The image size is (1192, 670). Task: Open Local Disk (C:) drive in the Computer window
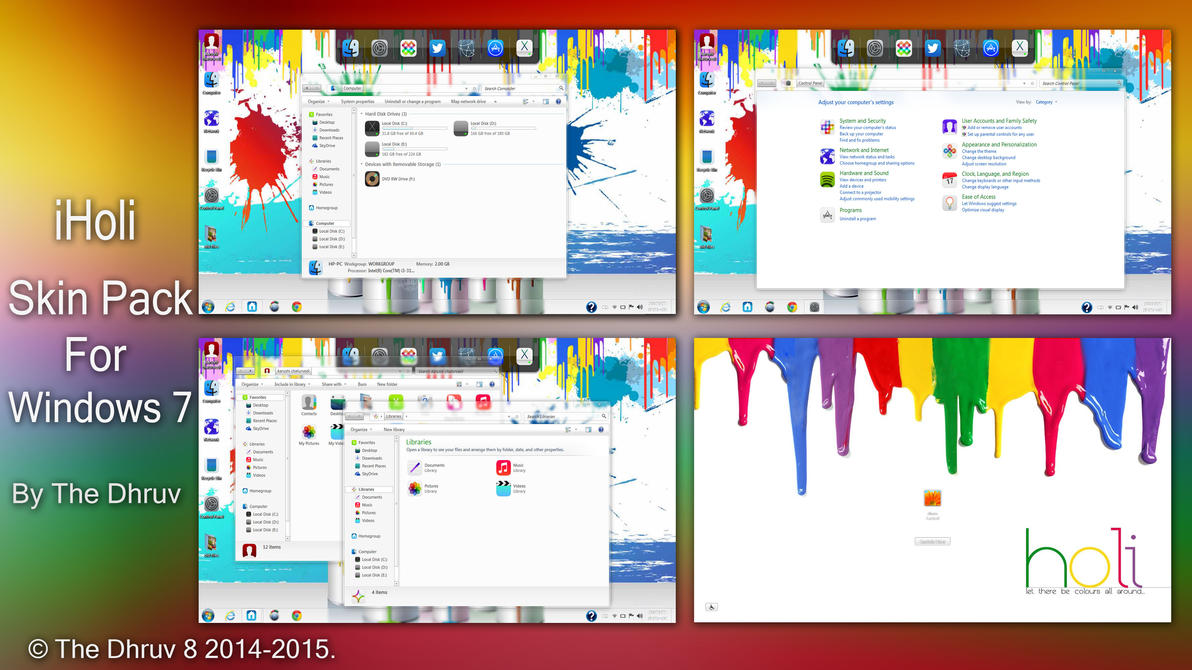(x=373, y=127)
